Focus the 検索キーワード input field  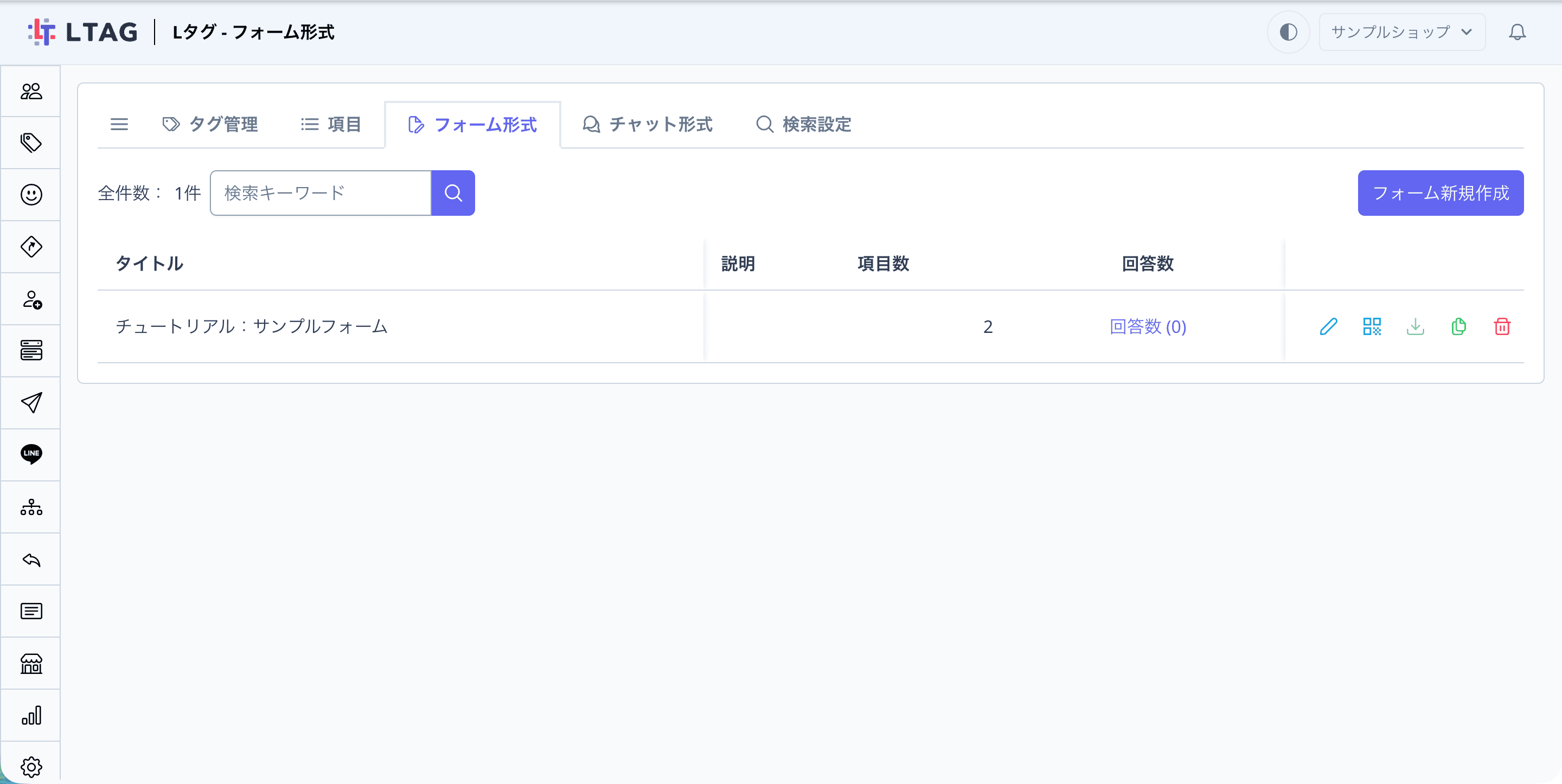[321, 193]
